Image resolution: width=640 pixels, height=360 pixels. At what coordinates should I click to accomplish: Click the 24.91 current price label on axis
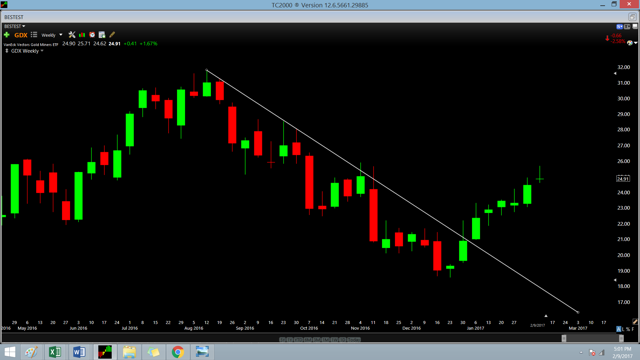(623, 179)
